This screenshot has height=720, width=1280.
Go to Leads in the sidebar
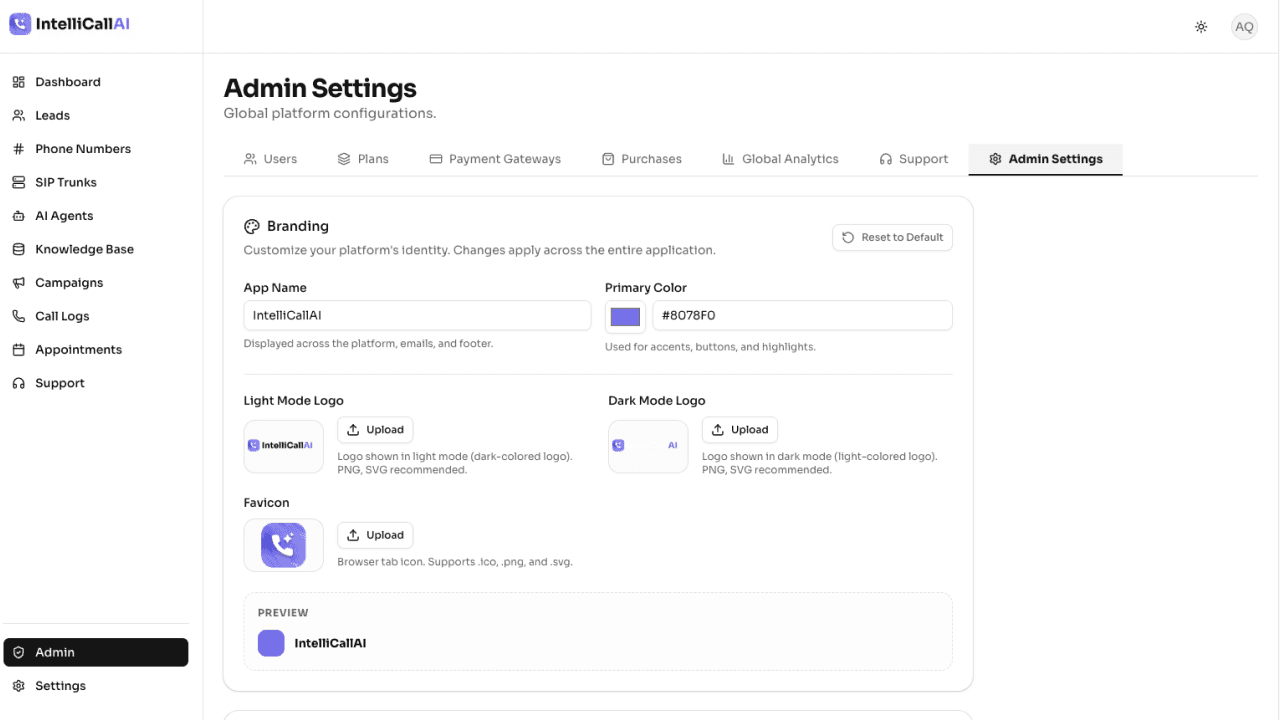click(x=96, y=115)
